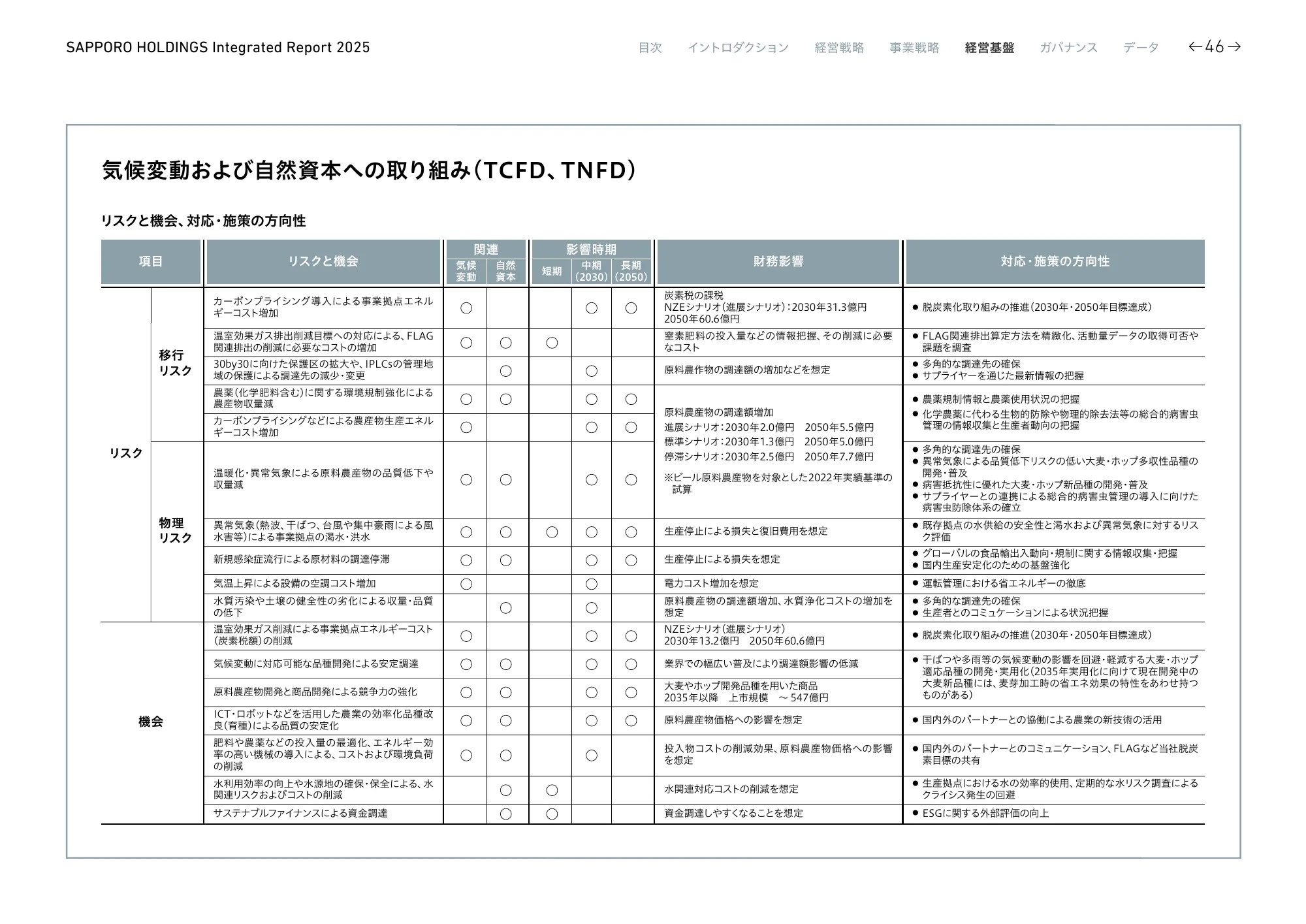Viewport: 1306px width, 924px height.
Task: Click the 対応・施策の方向性 column header
Action: tap(1055, 262)
